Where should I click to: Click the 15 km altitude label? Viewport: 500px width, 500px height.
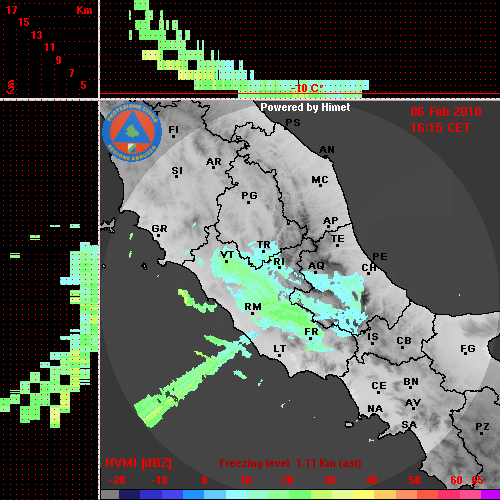pyautogui.click(x=24, y=22)
